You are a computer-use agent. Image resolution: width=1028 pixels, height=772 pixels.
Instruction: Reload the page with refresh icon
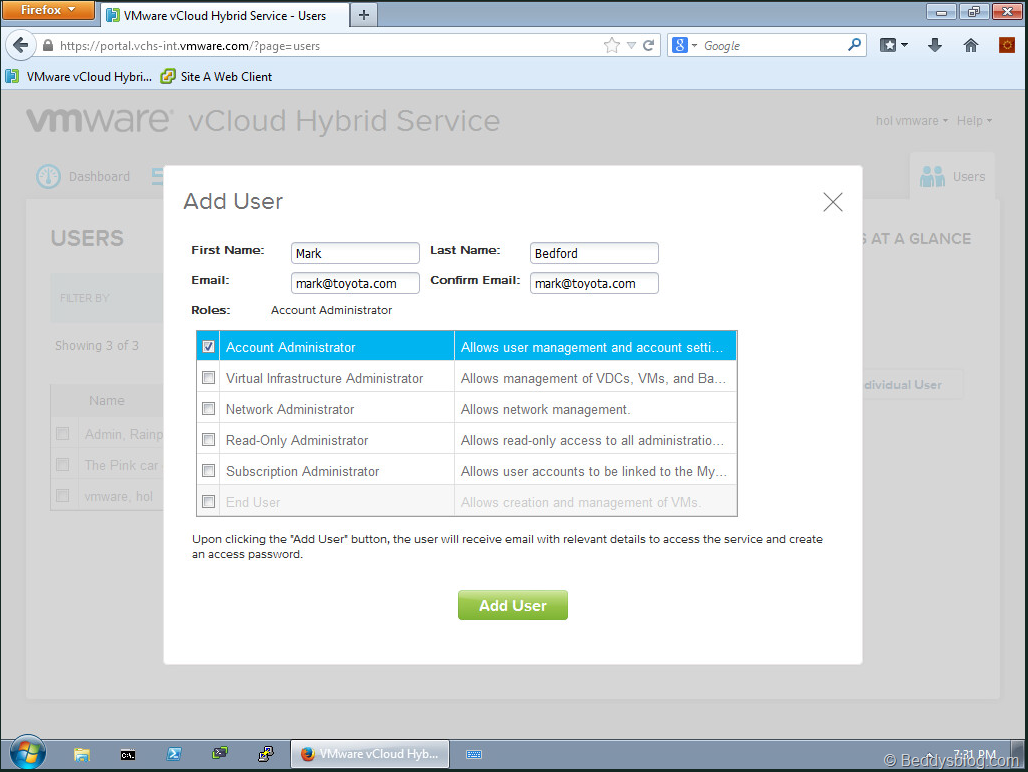pyautogui.click(x=648, y=45)
